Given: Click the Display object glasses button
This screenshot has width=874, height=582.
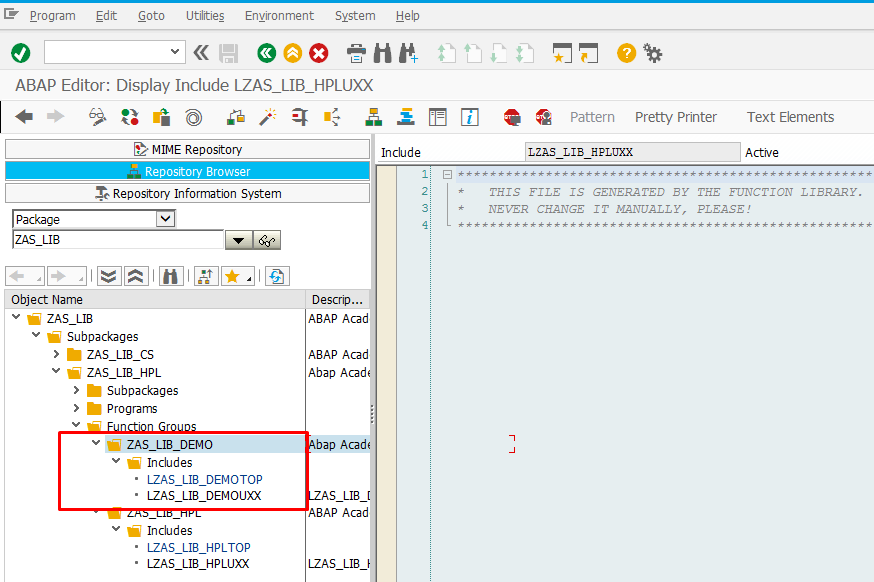Looking at the screenshot, I should pyautogui.click(x=267, y=241).
